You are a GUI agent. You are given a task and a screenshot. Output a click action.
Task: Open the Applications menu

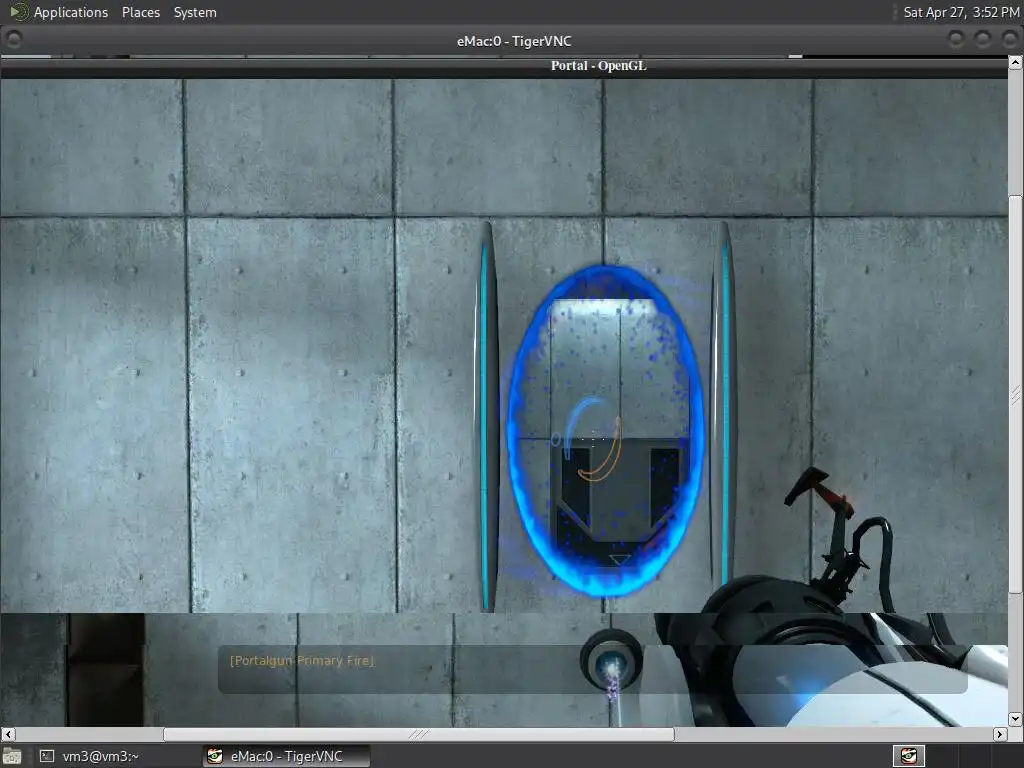pyautogui.click(x=71, y=12)
